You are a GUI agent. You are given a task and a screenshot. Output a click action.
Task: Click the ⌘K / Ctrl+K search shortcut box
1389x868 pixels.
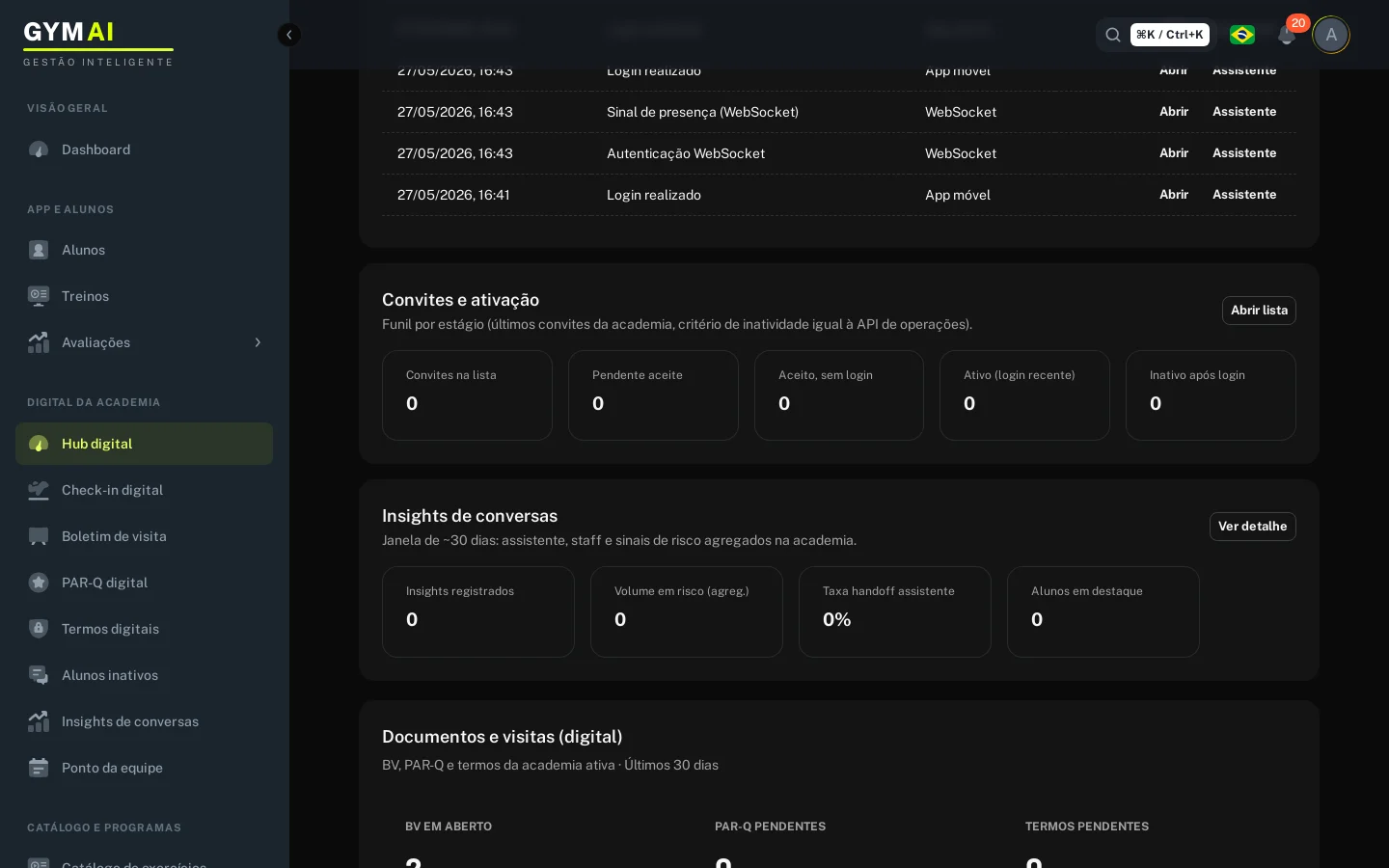(1169, 35)
